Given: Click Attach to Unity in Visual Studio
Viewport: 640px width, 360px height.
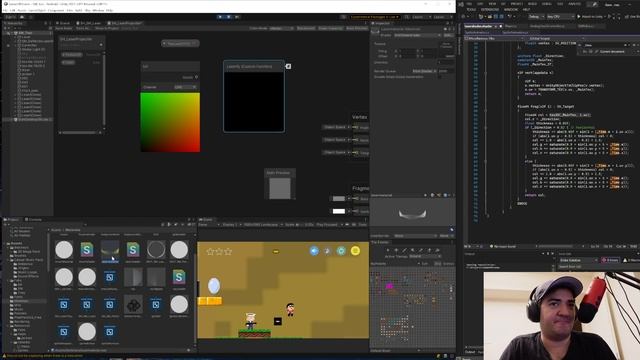Looking at the screenshot, I should (x=590, y=17).
